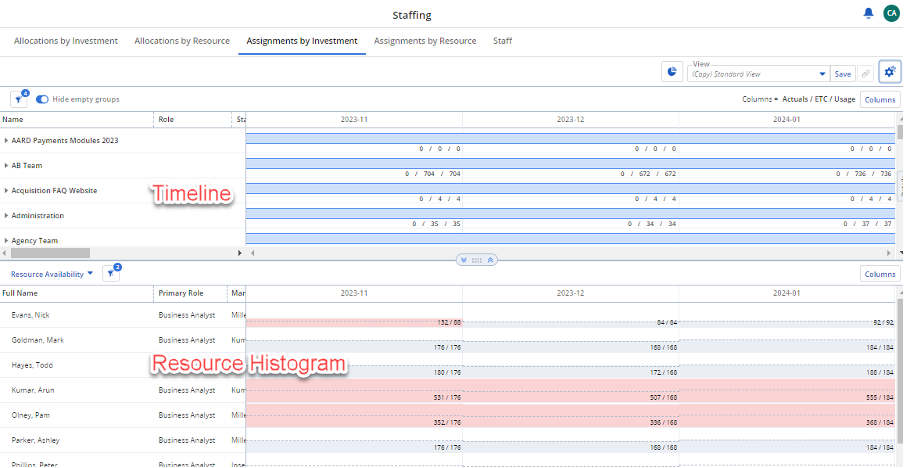Image resolution: width=904 pixels, height=468 pixels.
Task: Expand the Administration row
Action: (6, 216)
